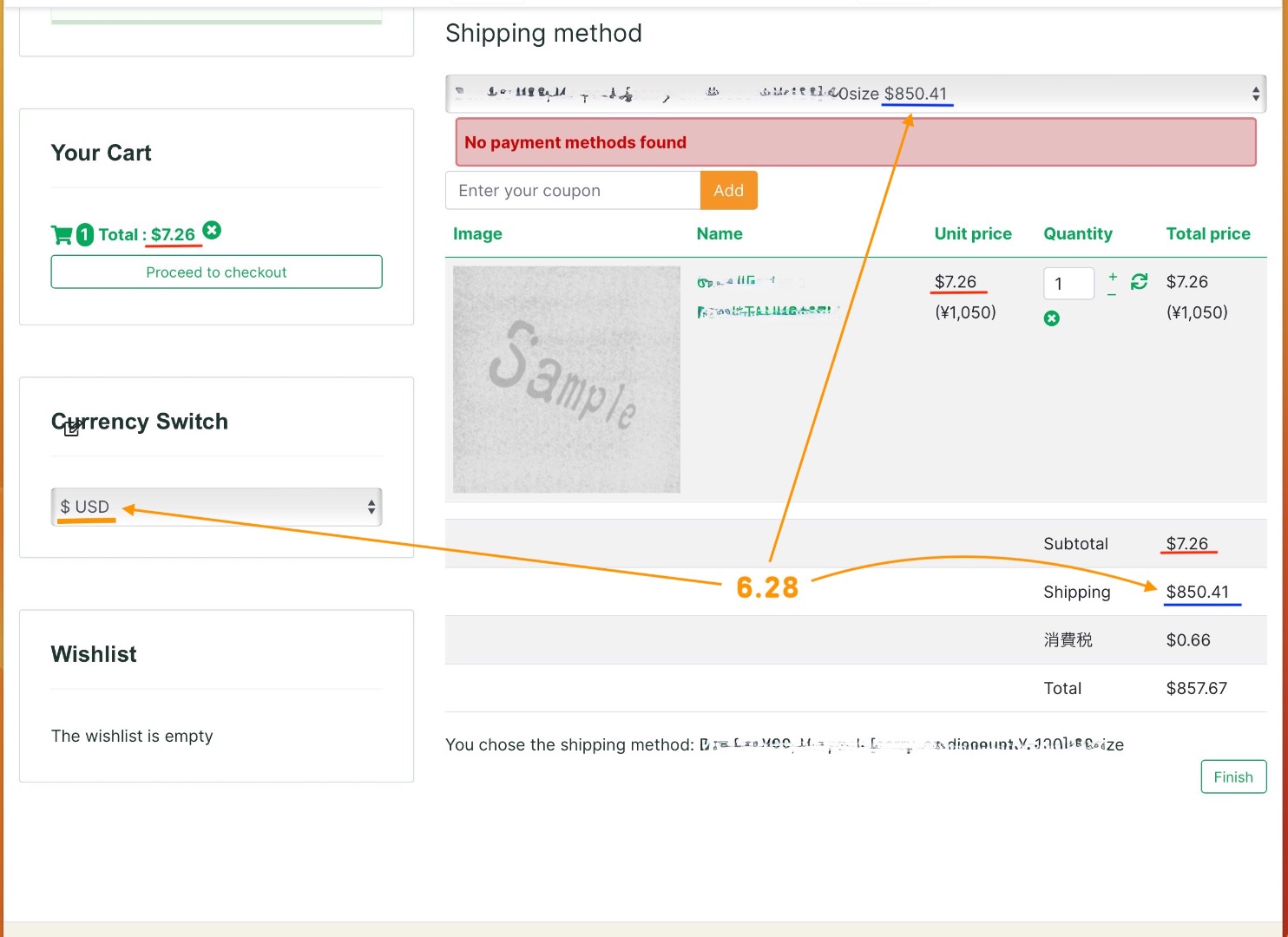Screen dimensions: 1288x937
Task: Click the refresh quantity icon
Action: (1140, 281)
